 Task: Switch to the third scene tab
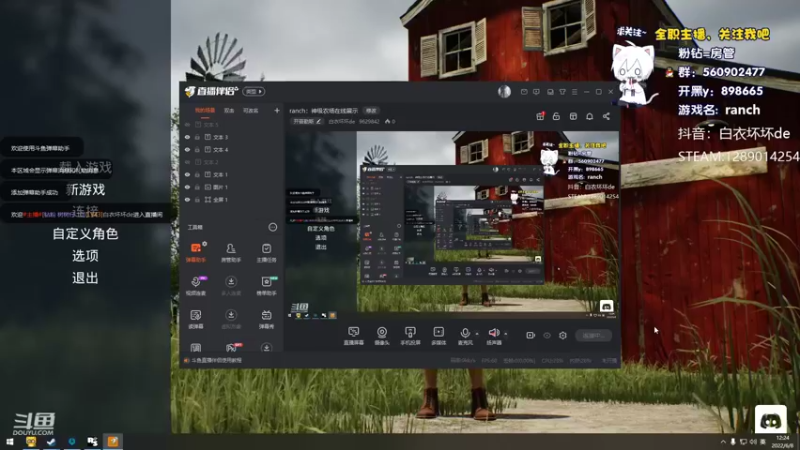[x=251, y=110]
